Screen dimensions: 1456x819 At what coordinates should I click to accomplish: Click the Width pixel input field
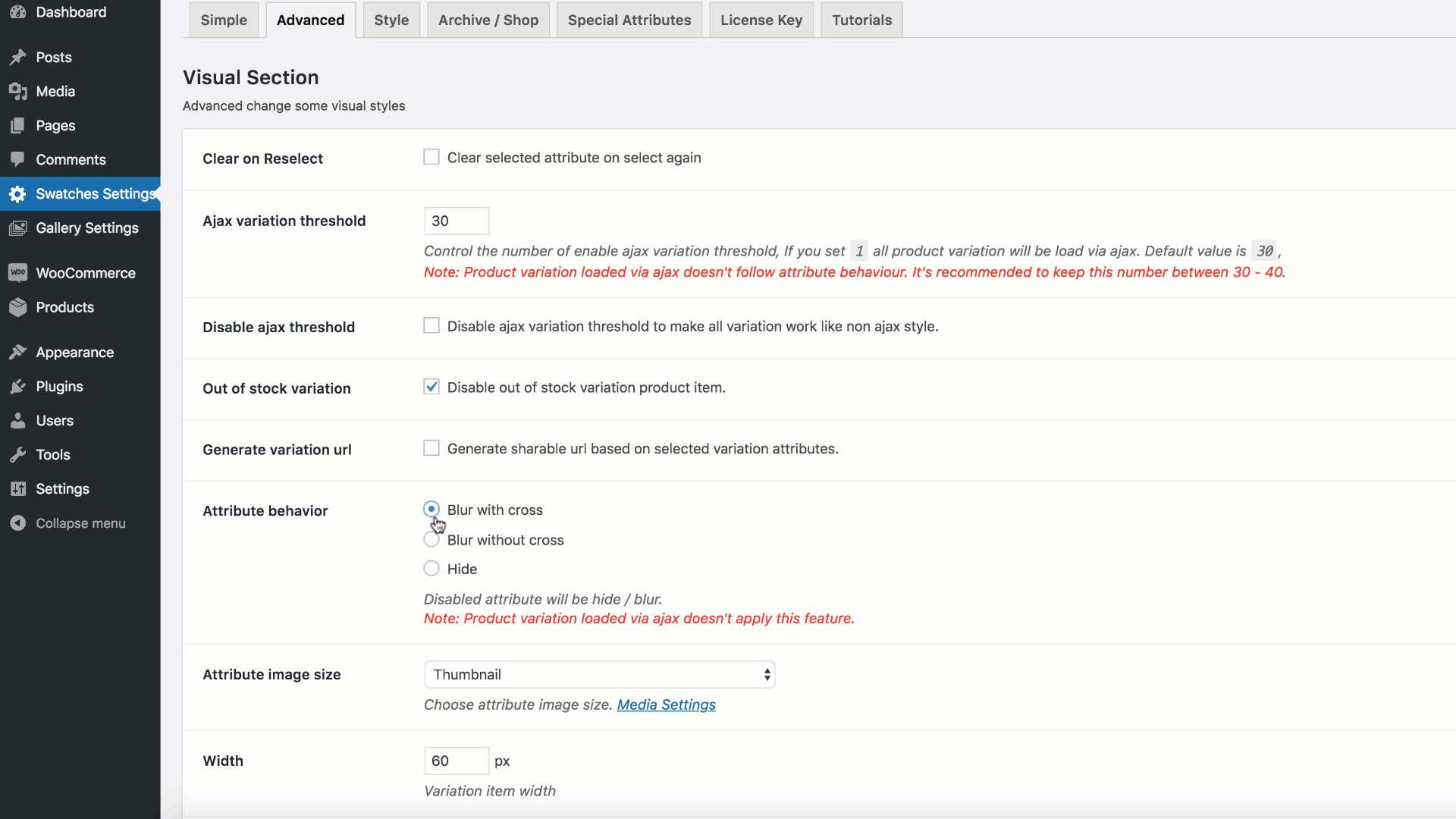pos(457,761)
